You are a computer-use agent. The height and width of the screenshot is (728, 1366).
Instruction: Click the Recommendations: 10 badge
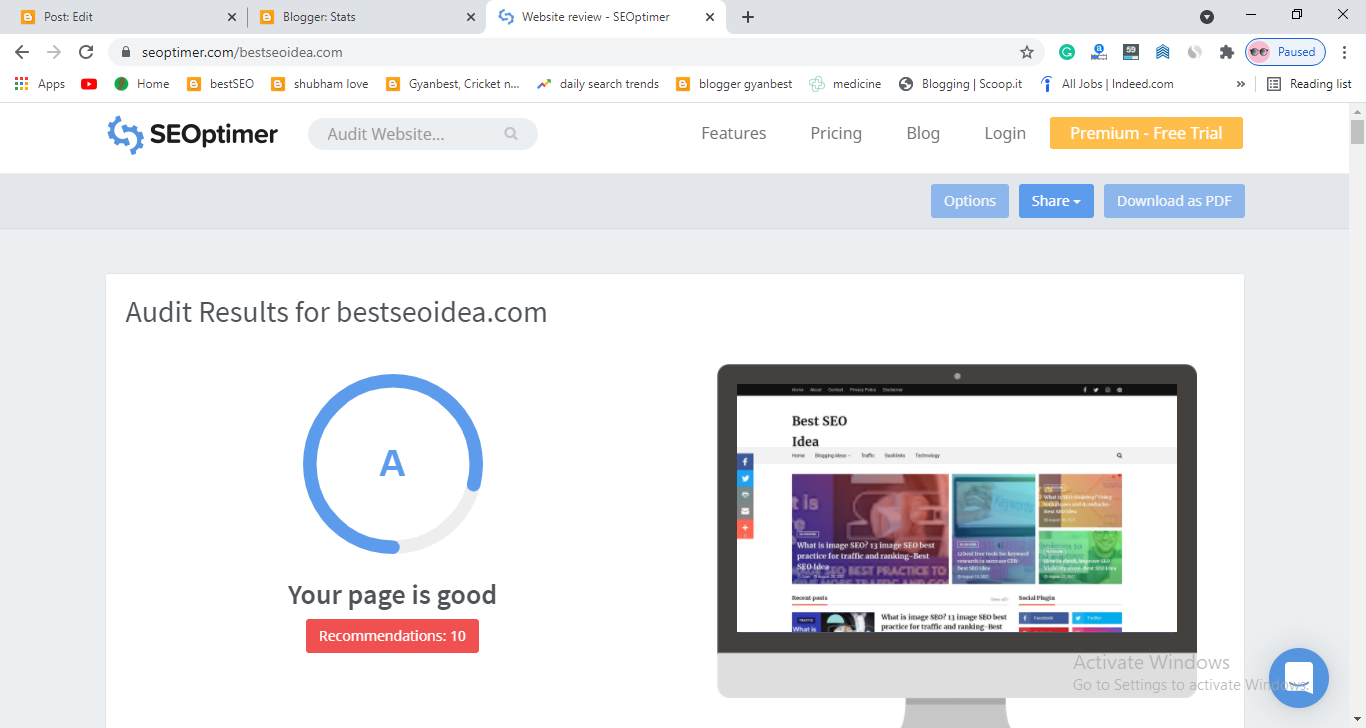tap(392, 636)
